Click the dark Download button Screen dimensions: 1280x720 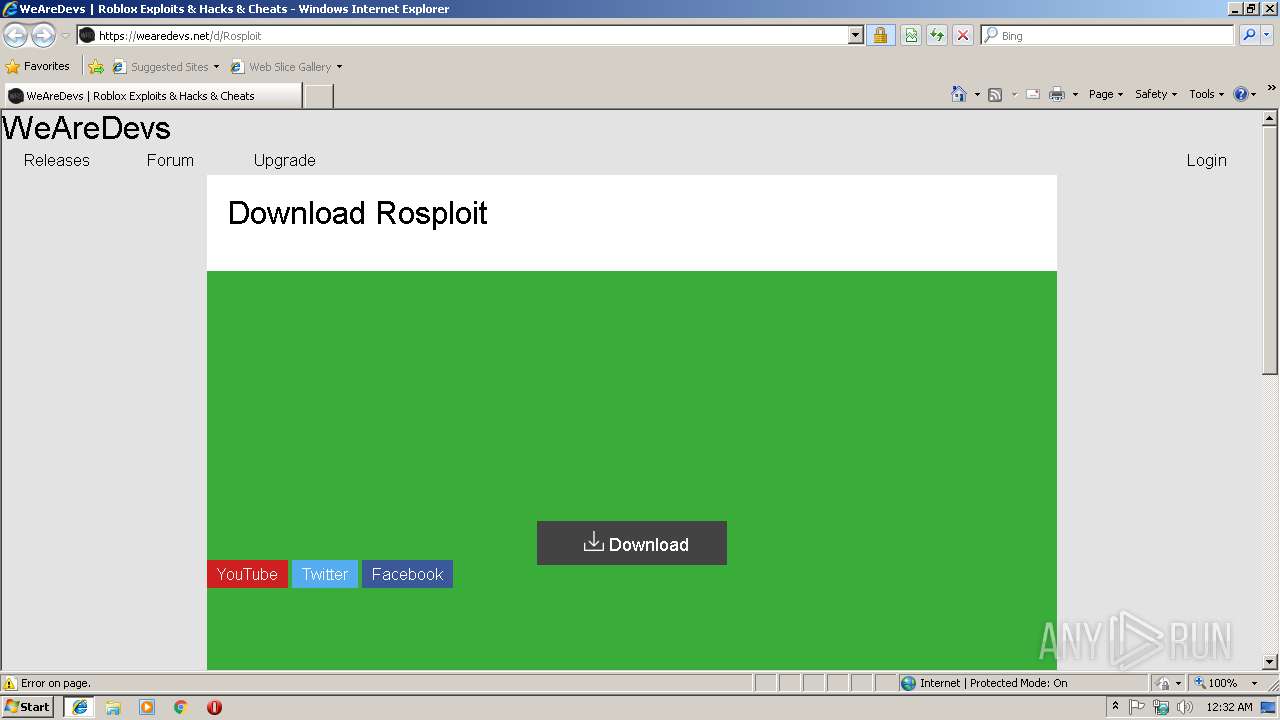click(x=632, y=543)
